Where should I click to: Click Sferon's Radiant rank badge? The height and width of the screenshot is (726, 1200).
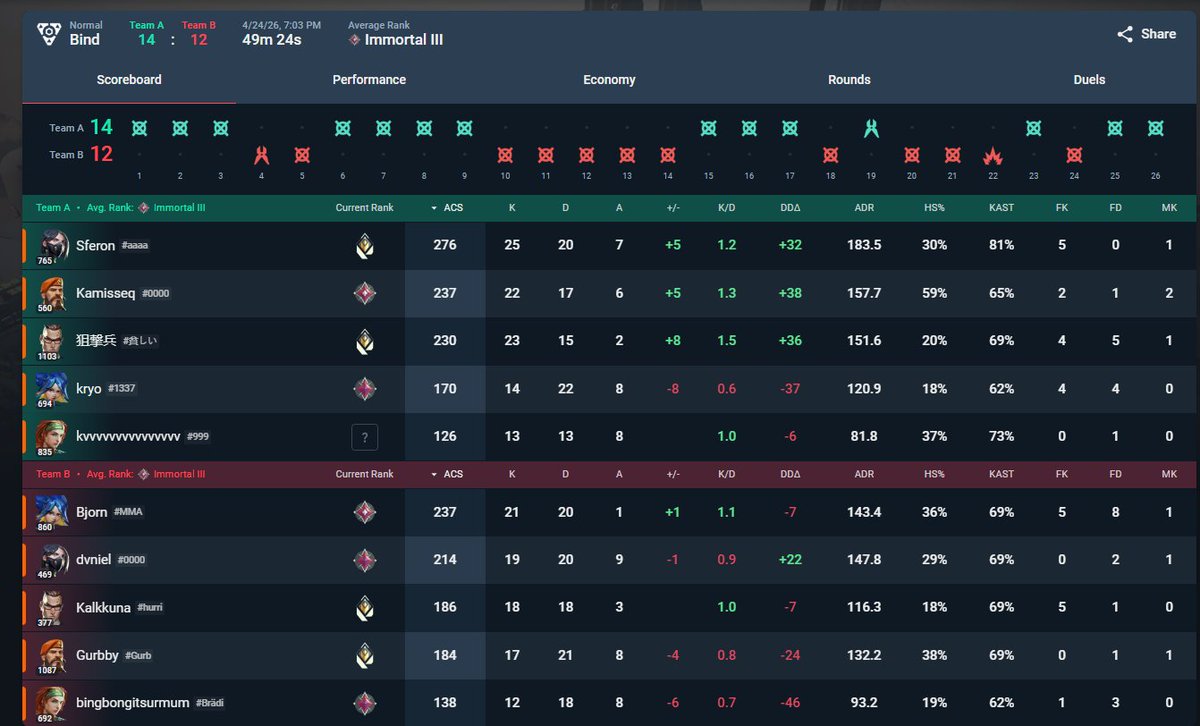[x=365, y=245]
